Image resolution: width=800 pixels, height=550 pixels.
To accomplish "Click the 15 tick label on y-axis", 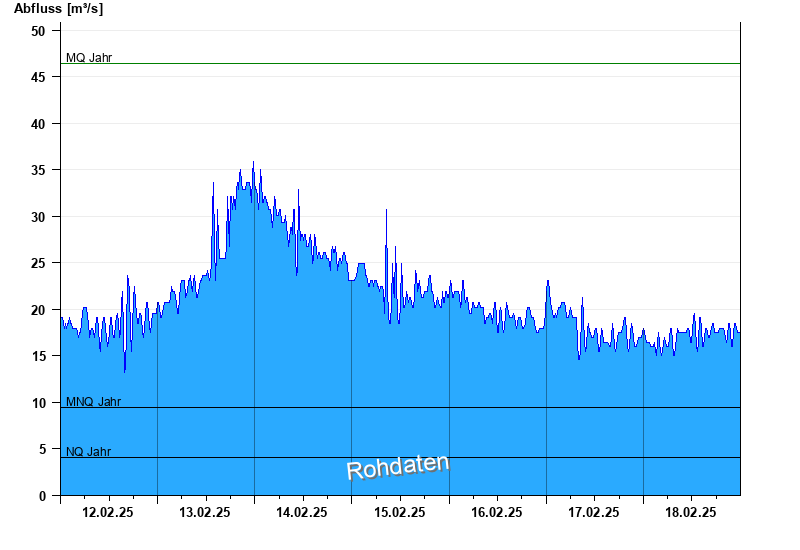I will coord(38,356).
